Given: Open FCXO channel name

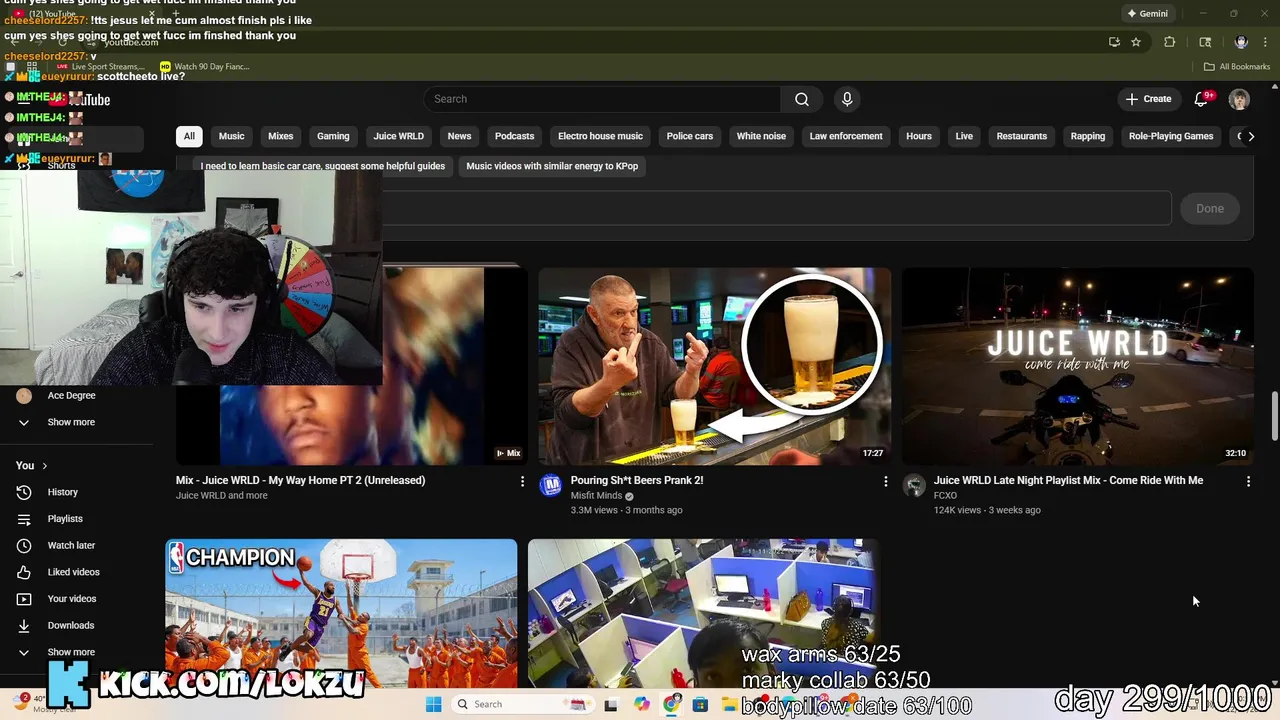Looking at the screenshot, I should coord(945,496).
